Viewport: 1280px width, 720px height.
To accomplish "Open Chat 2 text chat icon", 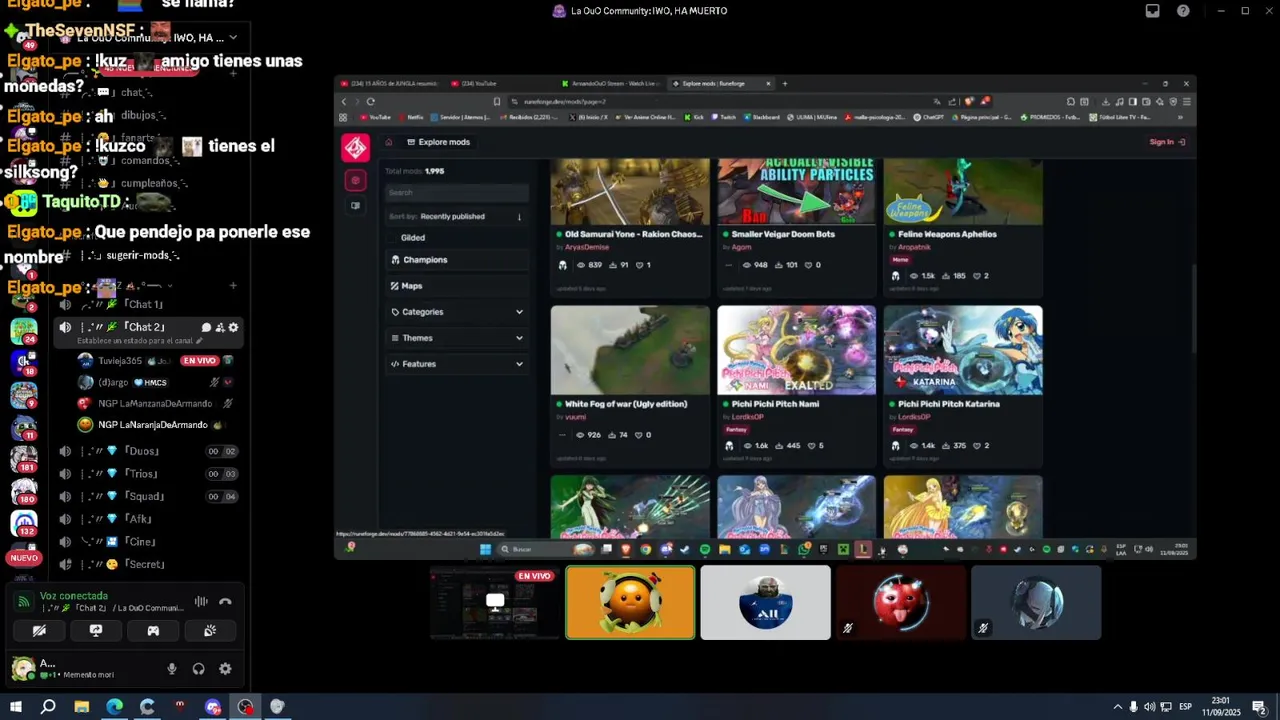I will pos(206,328).
